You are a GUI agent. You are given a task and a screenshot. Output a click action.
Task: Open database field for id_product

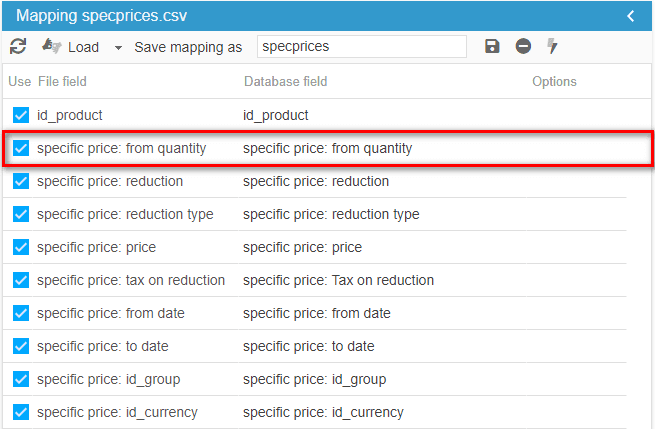click(x=276, y=115)
